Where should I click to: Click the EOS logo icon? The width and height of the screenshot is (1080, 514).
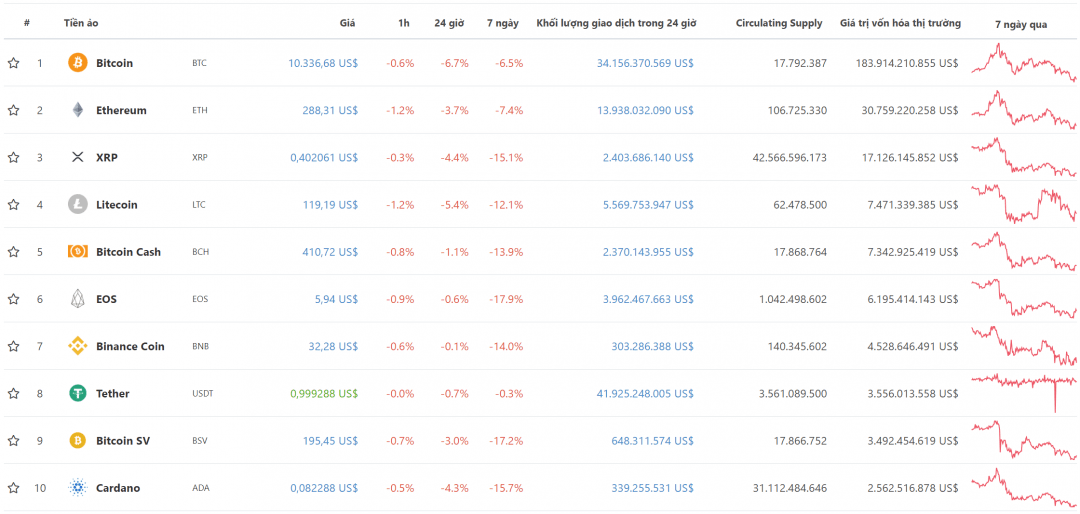(78, 299)
